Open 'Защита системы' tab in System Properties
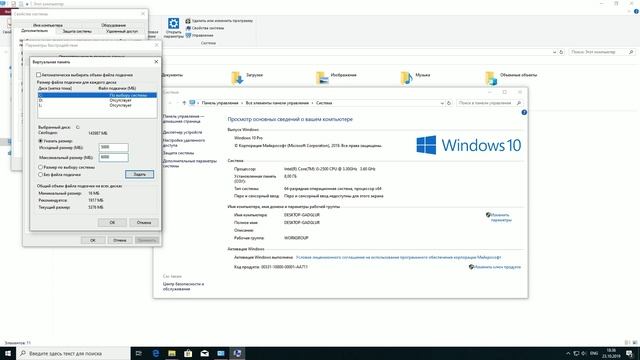 [77, 31]
